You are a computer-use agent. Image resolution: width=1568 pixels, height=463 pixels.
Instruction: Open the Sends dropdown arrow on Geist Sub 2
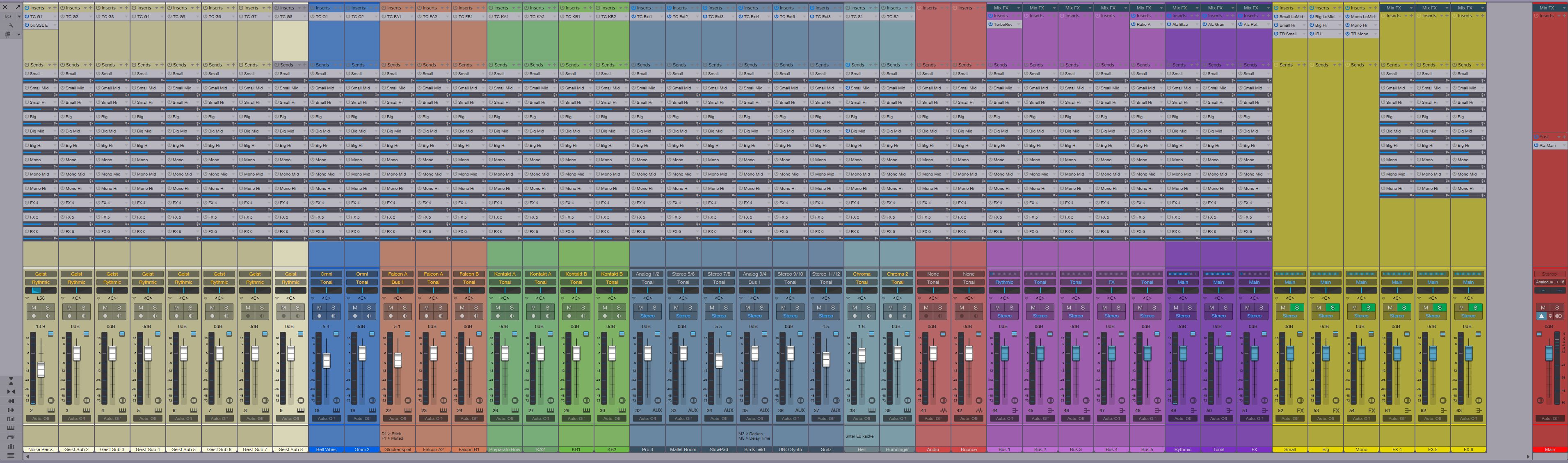85,65
